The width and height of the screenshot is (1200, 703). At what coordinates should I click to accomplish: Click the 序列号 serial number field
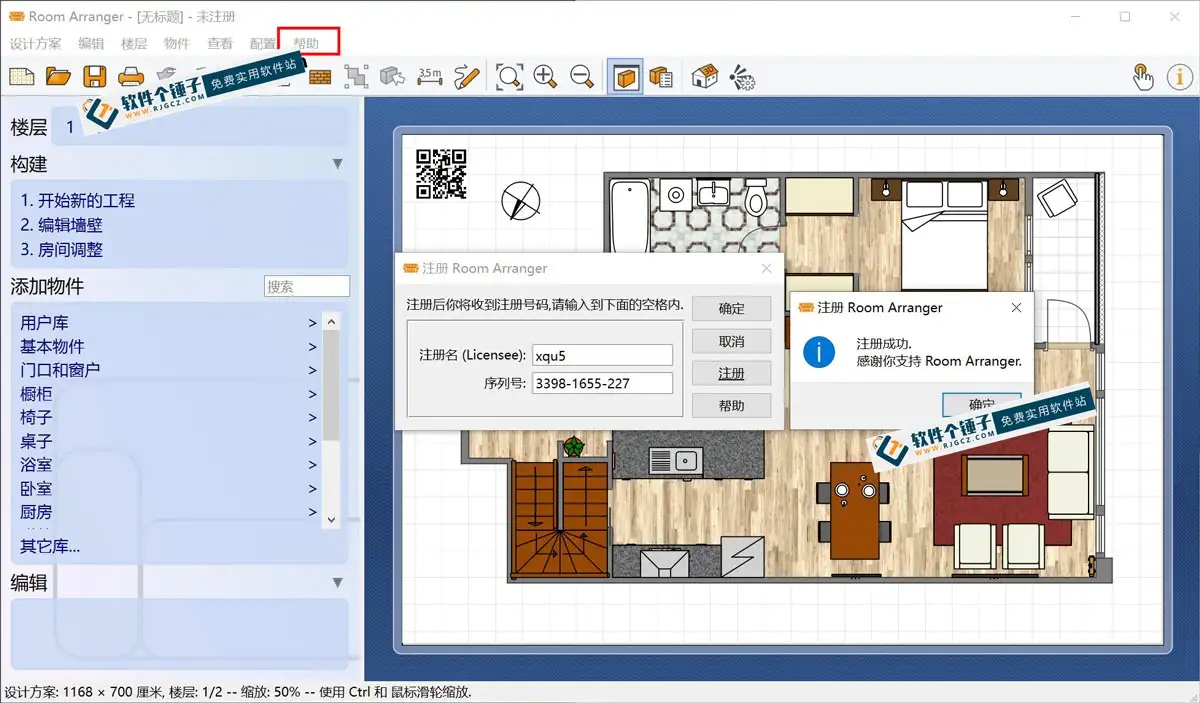coord(603,383)
